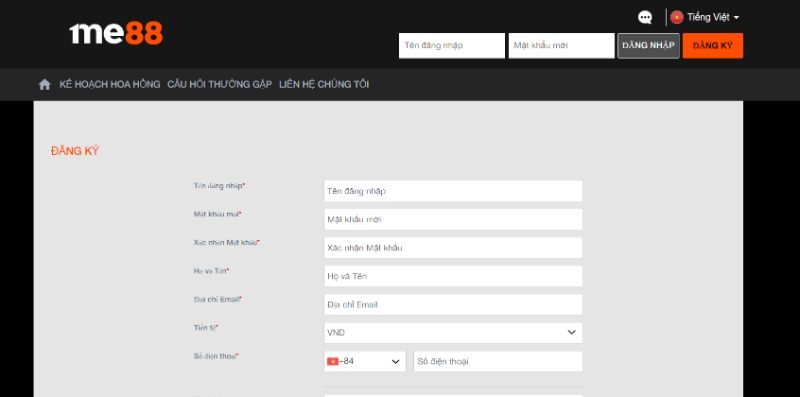Viewport: 800px width, 397px height.
Task: Click the Xác nhận Mật khẩu input
Action: point(453,248)
